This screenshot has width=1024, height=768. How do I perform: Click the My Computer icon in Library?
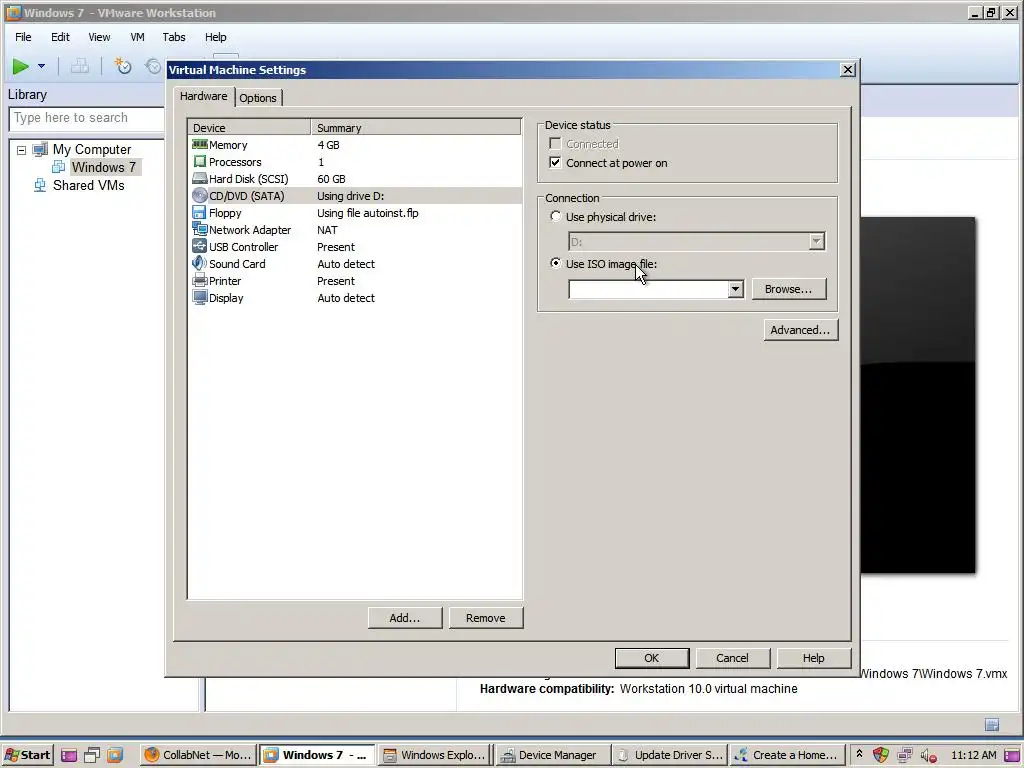[x=40, y=150]
